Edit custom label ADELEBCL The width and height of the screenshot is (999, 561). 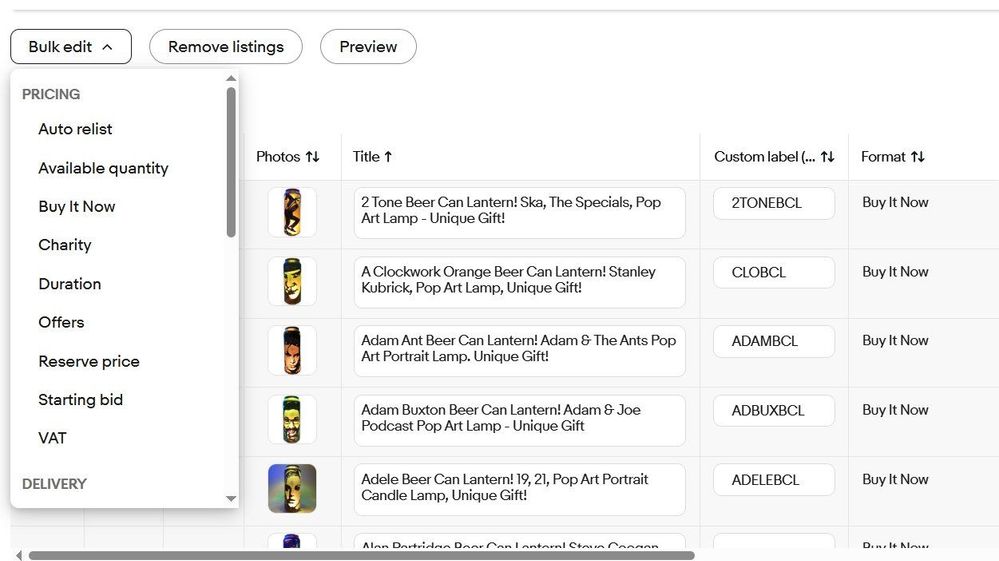(x=774, y=479)
